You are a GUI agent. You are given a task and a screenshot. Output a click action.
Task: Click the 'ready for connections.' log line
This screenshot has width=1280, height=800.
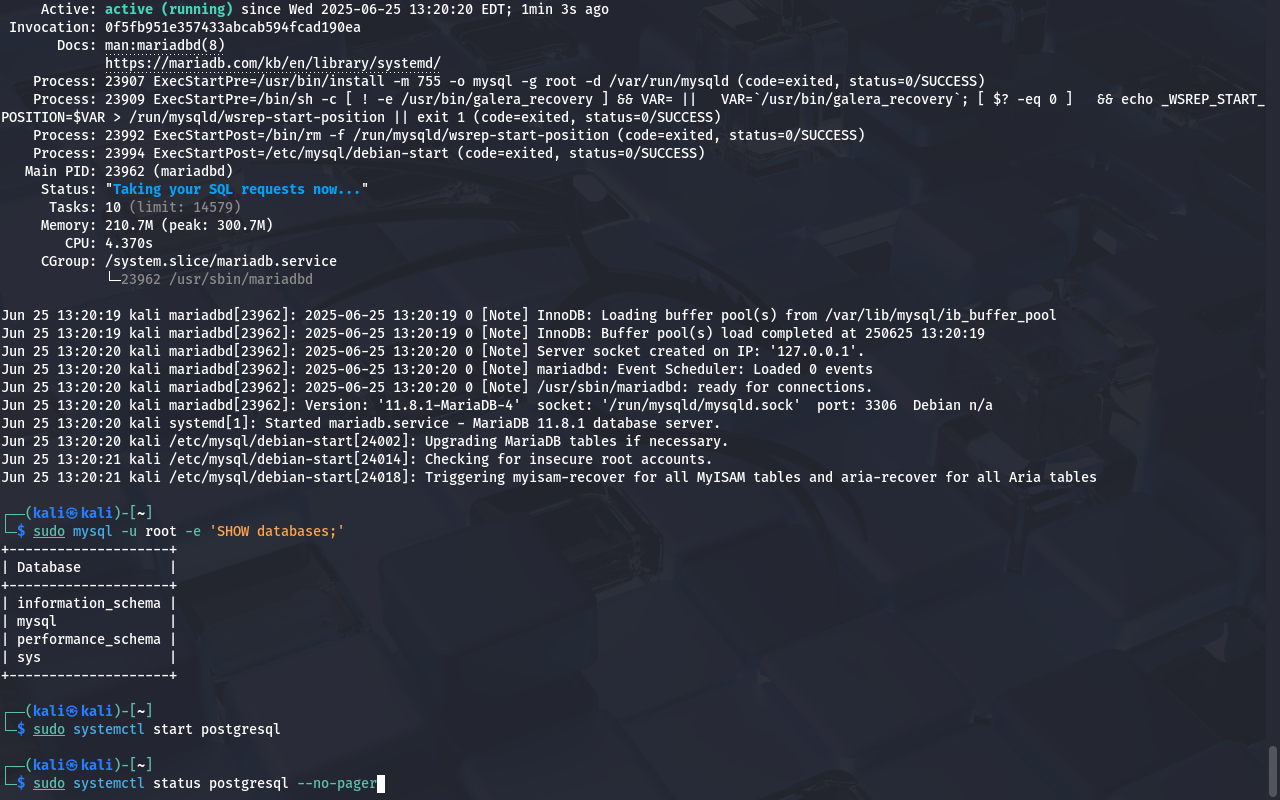click(x=437, y=387)
